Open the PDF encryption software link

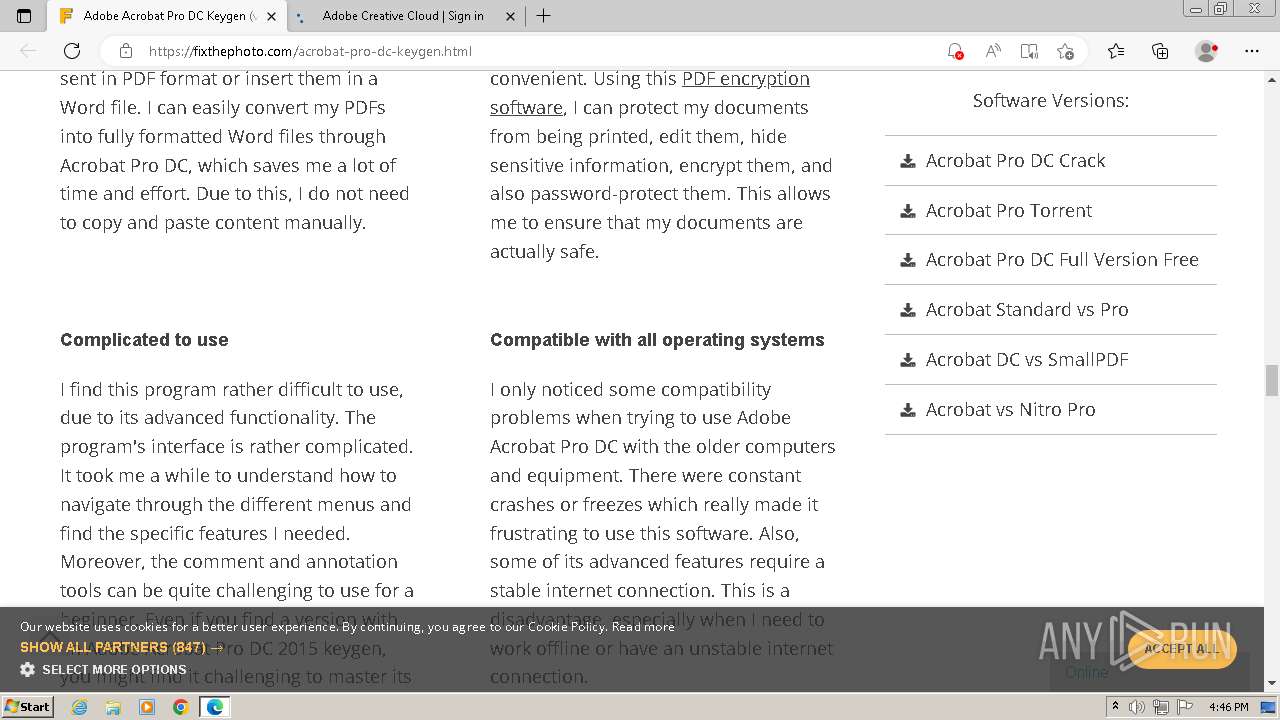pyautogui.click(x=650, y=93)
